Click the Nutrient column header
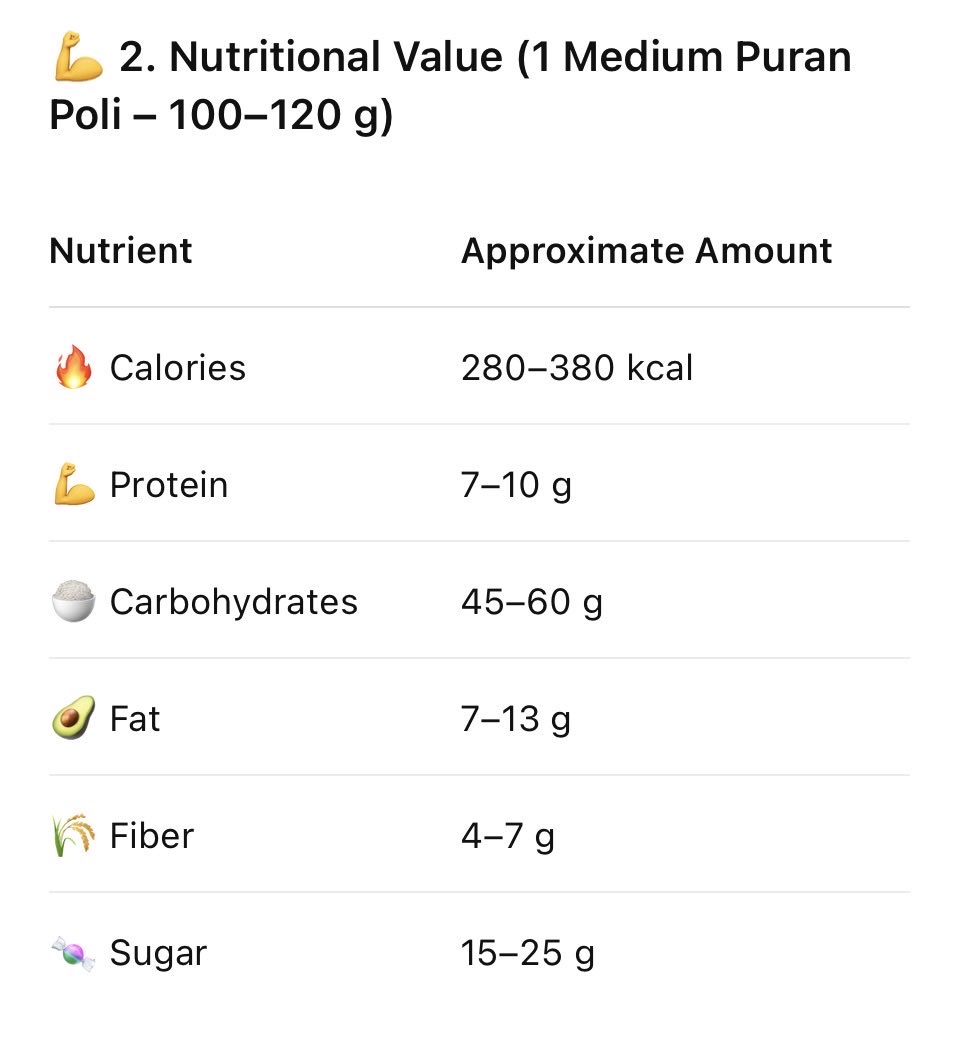The image size is (960, 1058). click(x=121, y=251)
